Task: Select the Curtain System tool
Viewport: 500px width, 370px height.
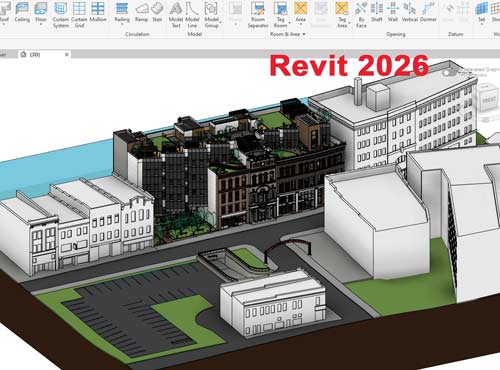Action: tap(61, 14)
